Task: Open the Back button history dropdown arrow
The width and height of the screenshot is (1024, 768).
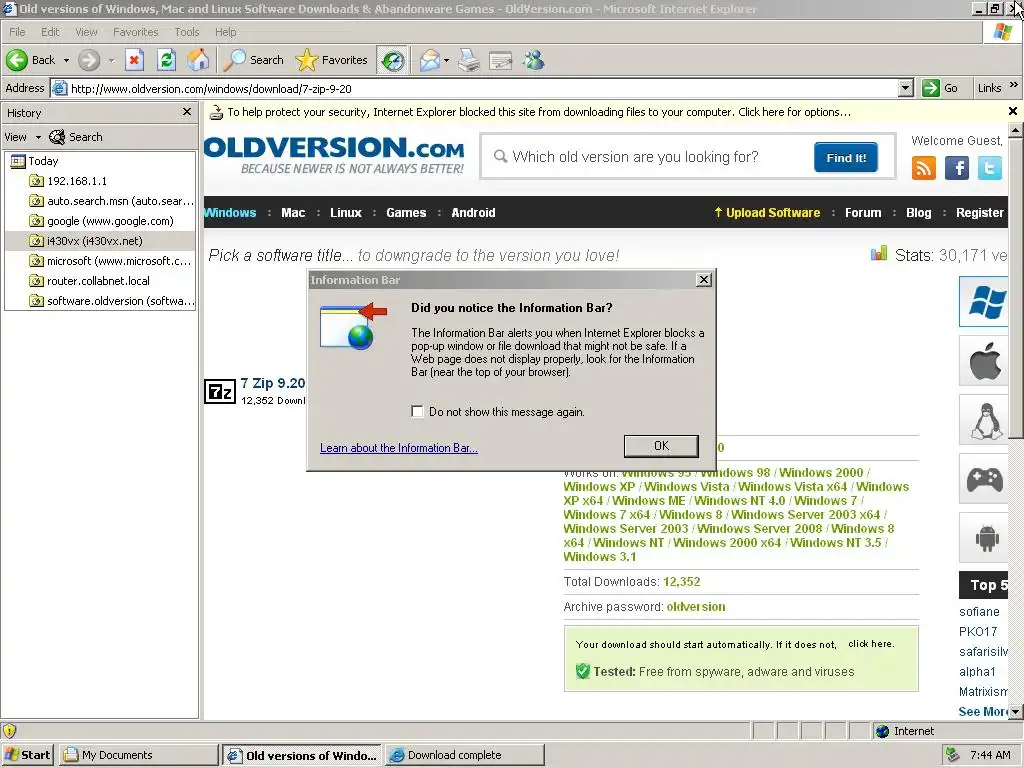Action: pos(66,60)
